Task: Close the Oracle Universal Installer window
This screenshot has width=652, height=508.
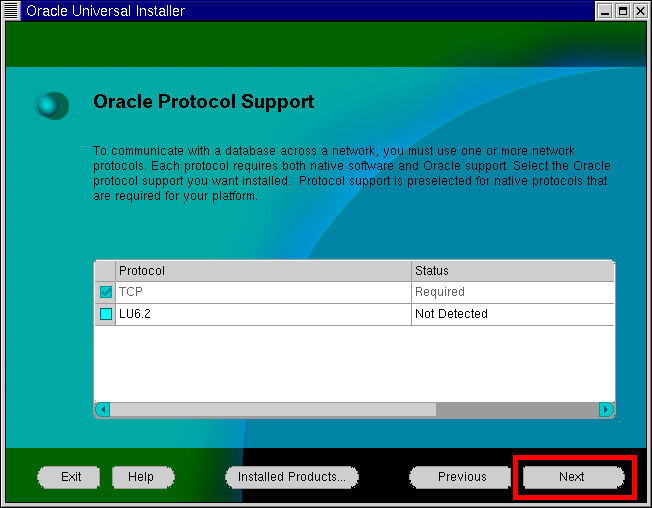Action: point(639,11)
